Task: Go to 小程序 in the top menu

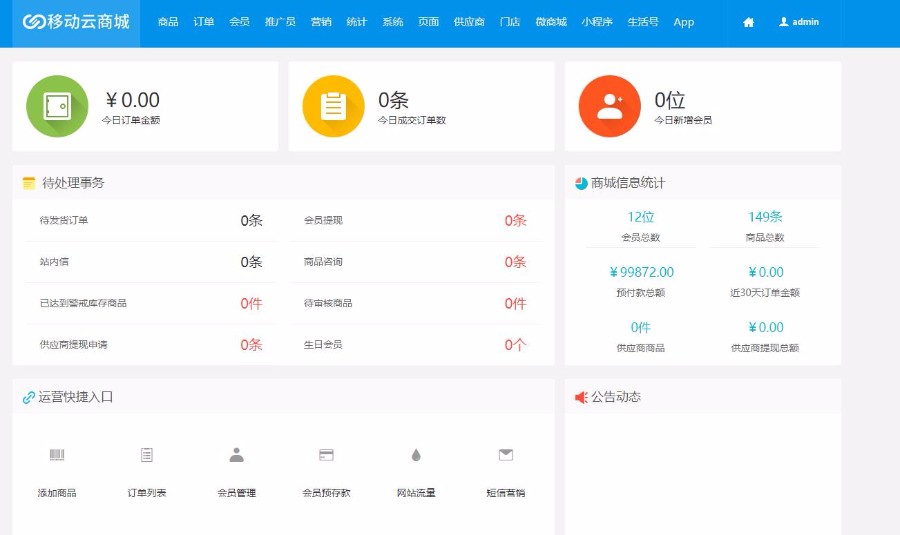Action: (x=597, y=22)
